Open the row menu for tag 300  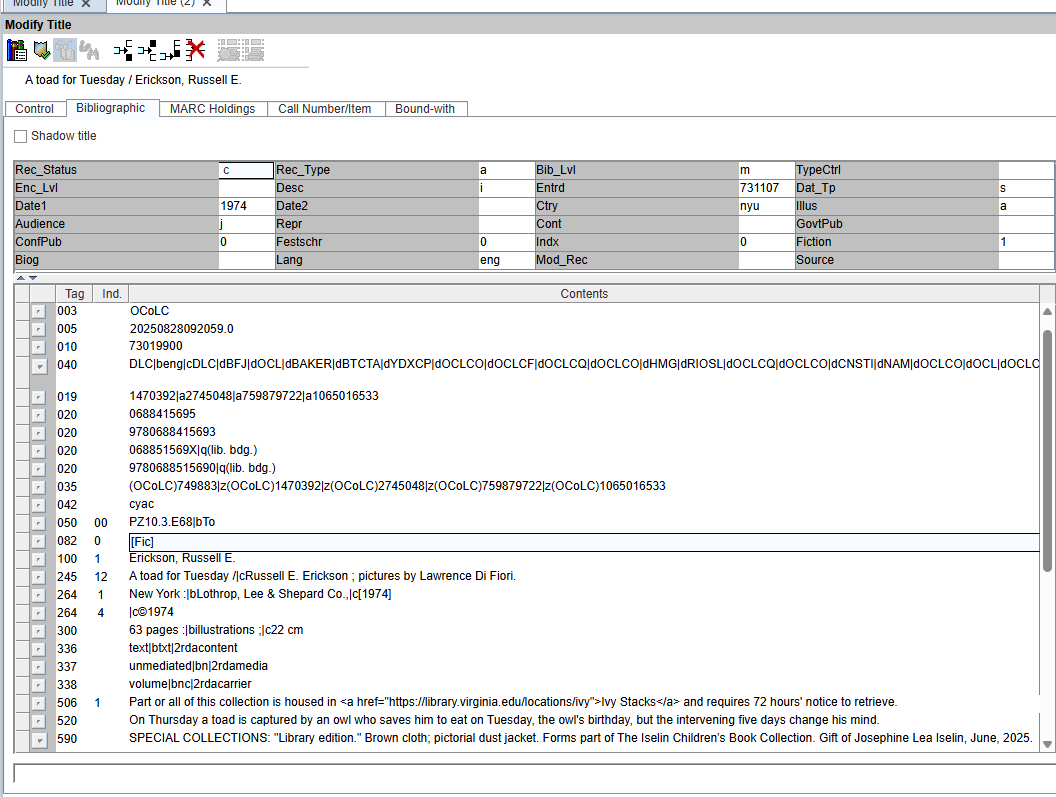click(38, 631)
